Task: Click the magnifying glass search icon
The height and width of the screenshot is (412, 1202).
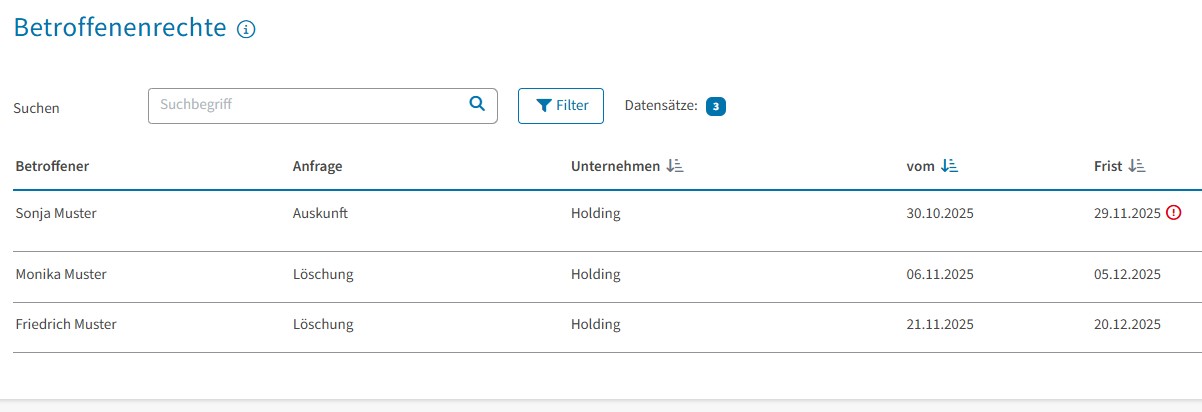Action: click(x=477, y=103)
